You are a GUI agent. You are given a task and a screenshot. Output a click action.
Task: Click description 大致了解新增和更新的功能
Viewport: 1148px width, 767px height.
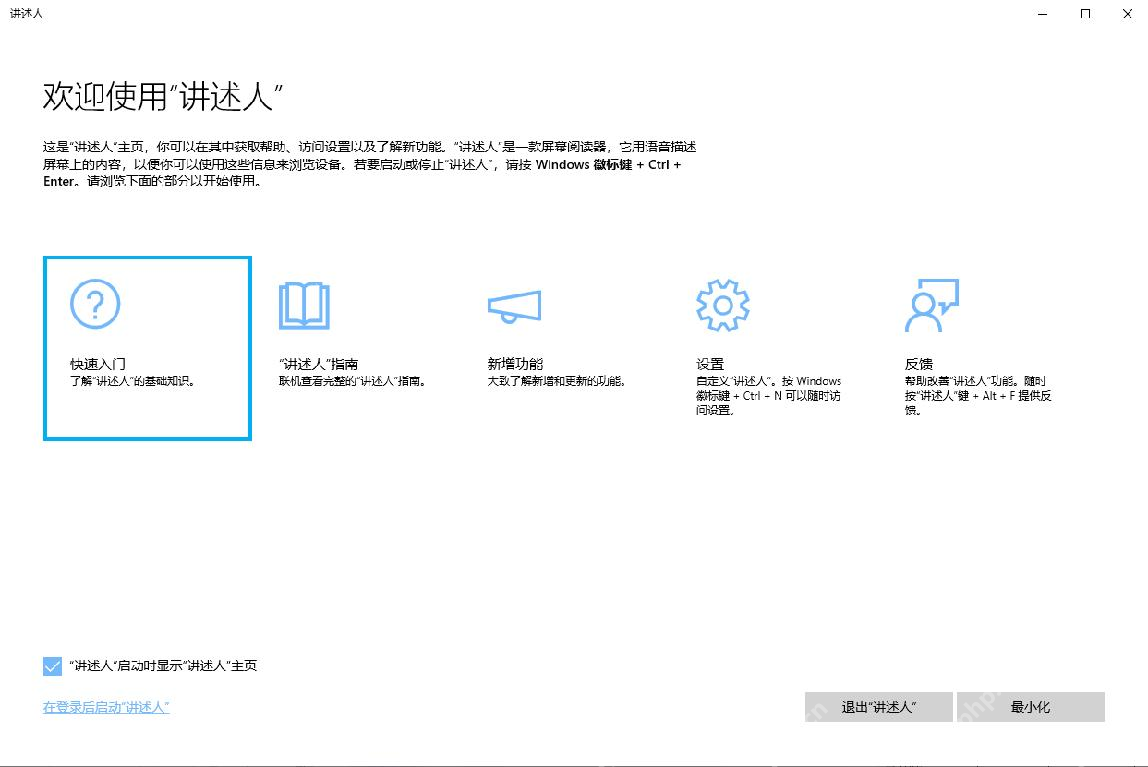pyautogui.click(x=556, y=381)
